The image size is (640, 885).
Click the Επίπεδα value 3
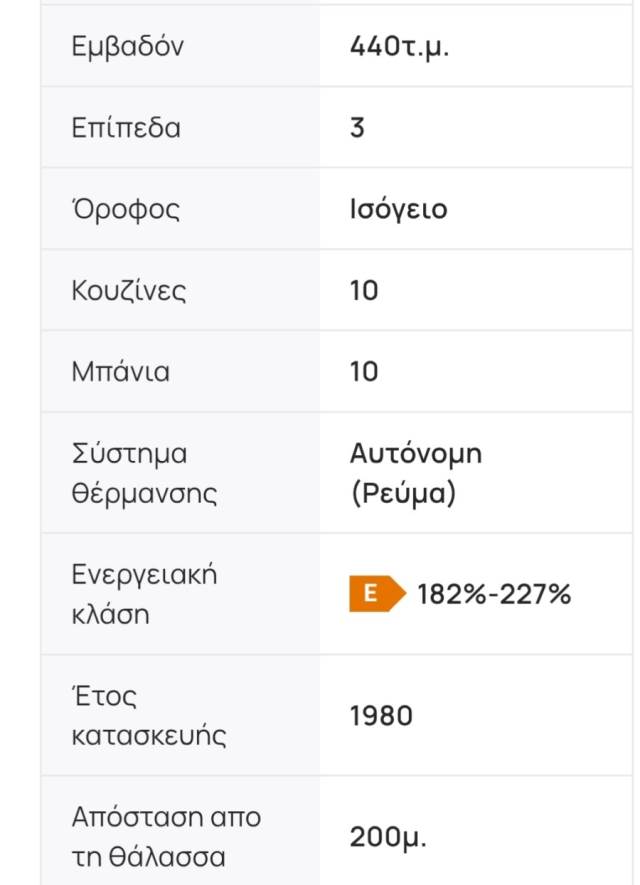click(357, 128)
